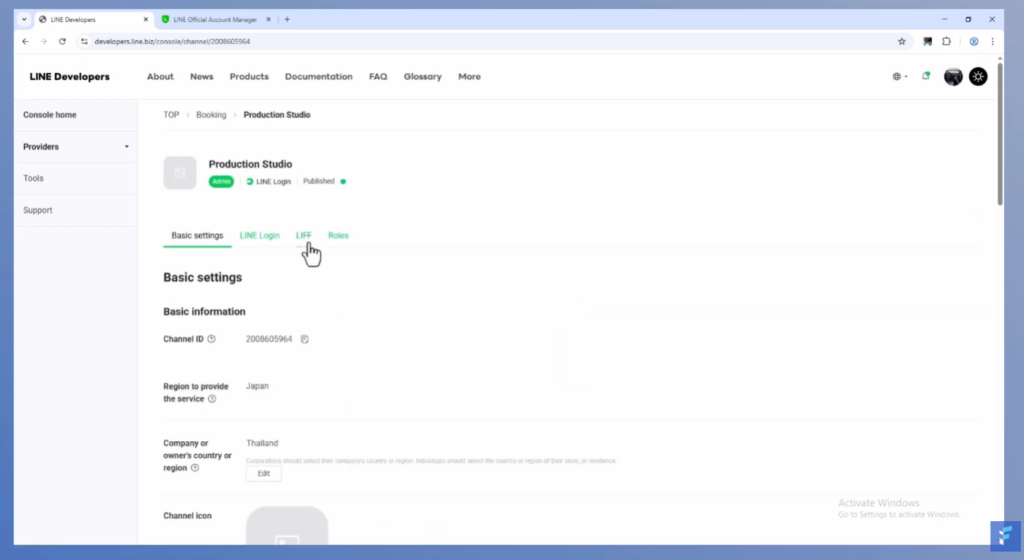Open the notifications icon in the header
Viewport: 1024px width, 560px height.
click(x=926, y=76)
